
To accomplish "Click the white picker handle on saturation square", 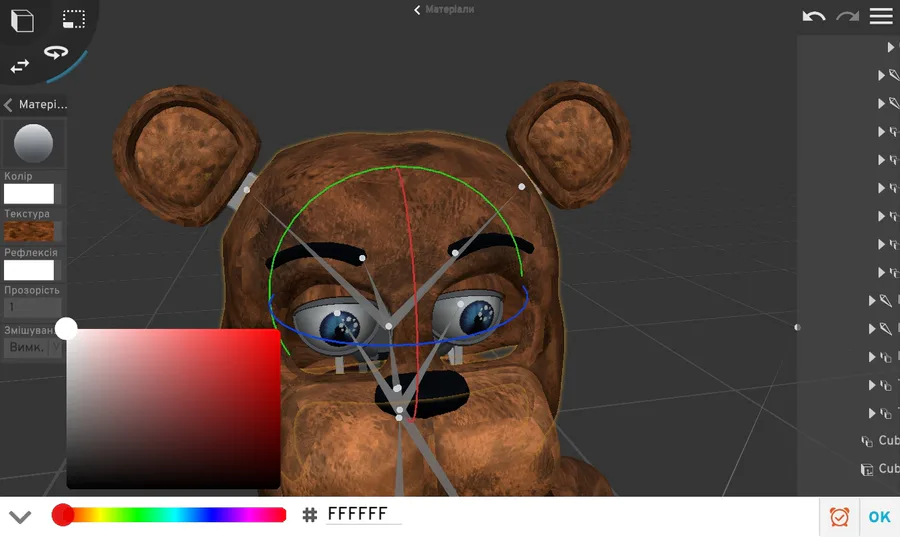I will click(x=66, y=329).
